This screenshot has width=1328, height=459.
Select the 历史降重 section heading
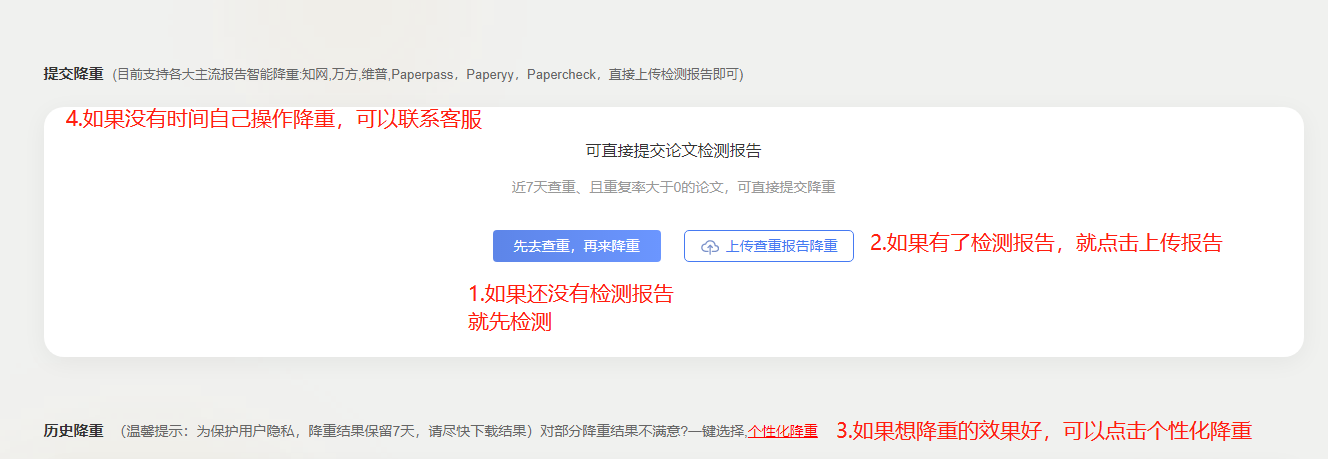click(x=73, y=431)
